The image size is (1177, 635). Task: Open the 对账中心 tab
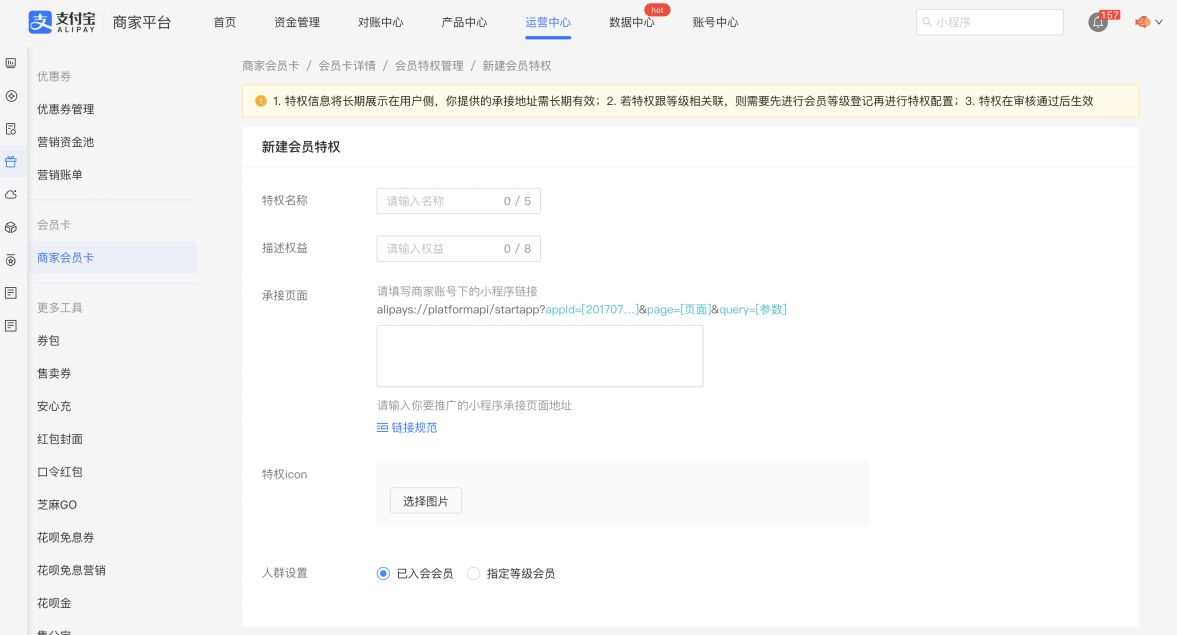point(381,23)
